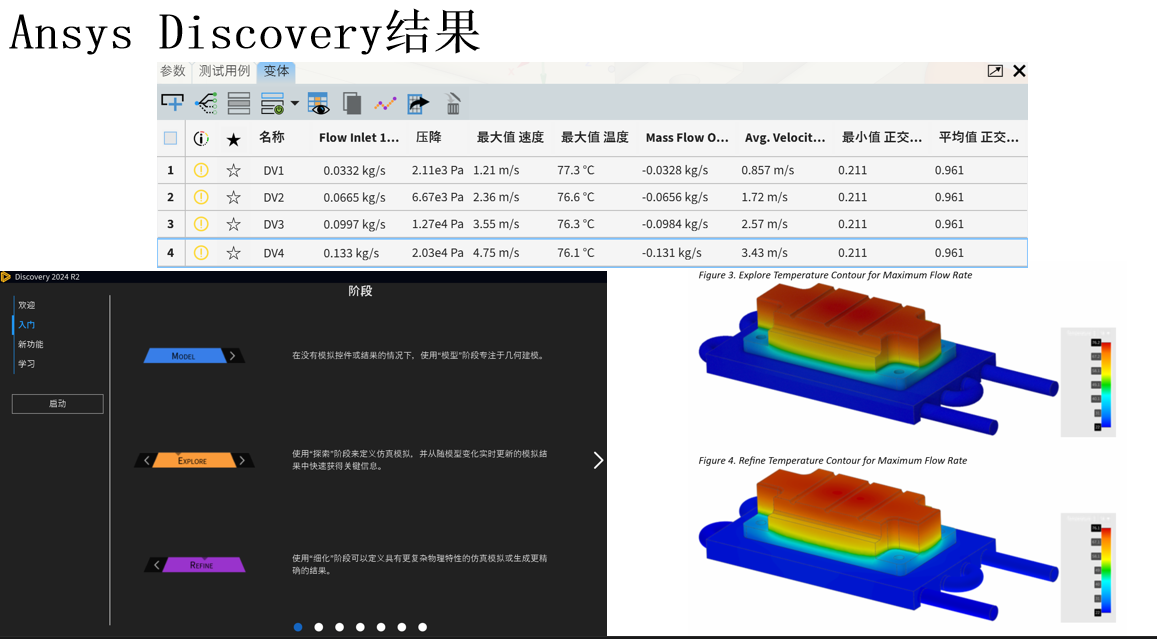
Task: Click the warning status icon for DV1
Action: tap(201, 170)
